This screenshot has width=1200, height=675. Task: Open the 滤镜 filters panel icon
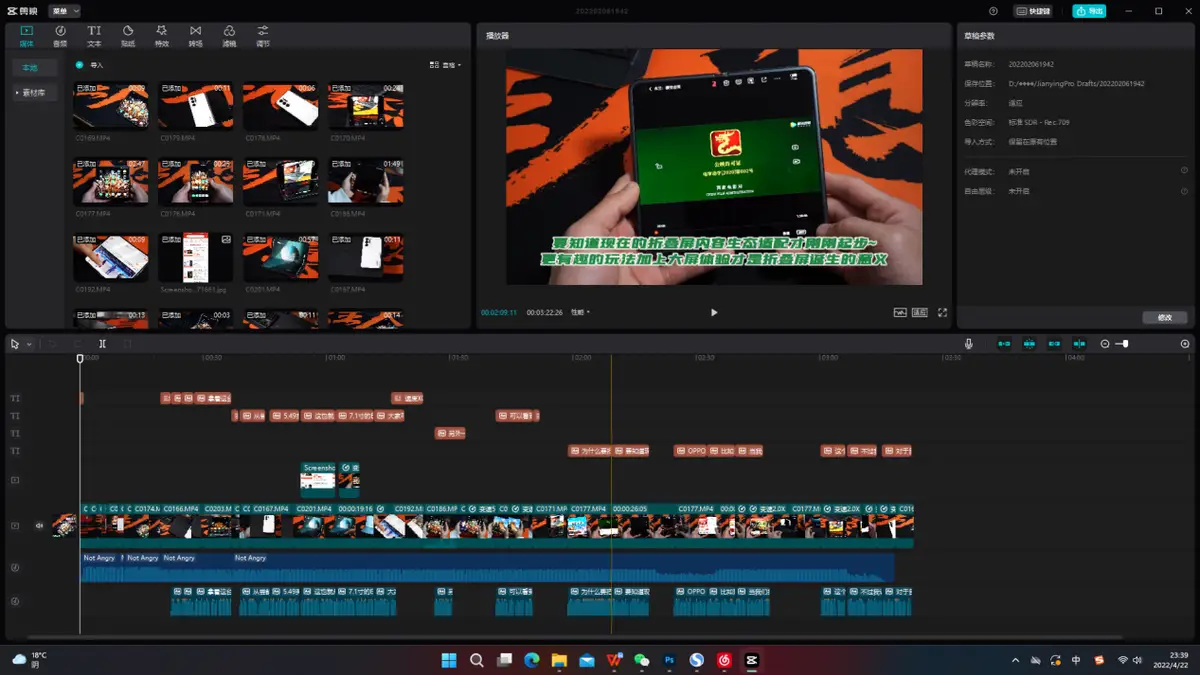[229, 35]
